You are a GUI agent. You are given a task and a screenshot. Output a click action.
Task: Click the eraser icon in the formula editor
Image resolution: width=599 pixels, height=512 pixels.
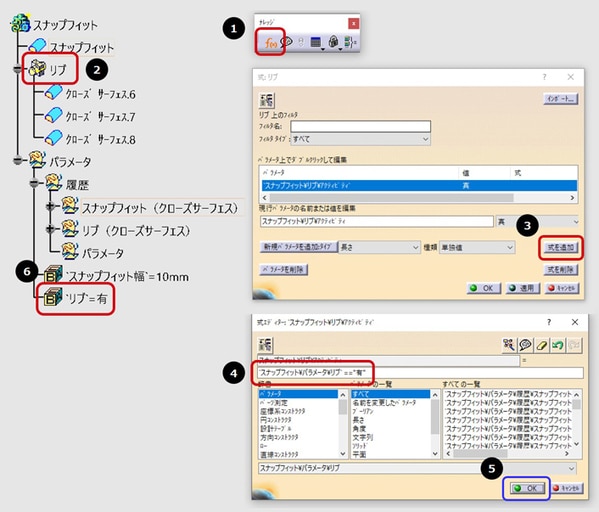pyautogui.click(x=541, y=345)
